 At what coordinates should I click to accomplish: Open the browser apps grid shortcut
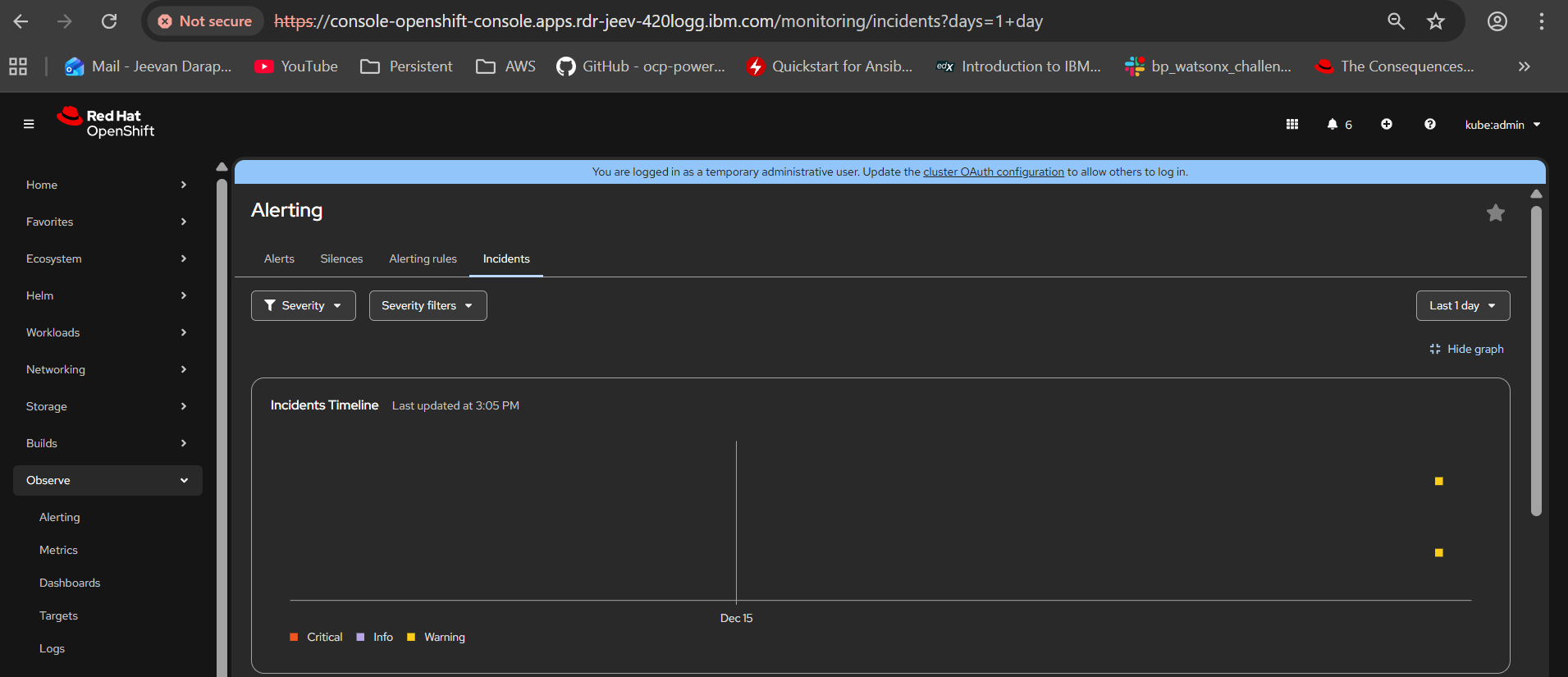pyautogui.click(x=18, y=66)
